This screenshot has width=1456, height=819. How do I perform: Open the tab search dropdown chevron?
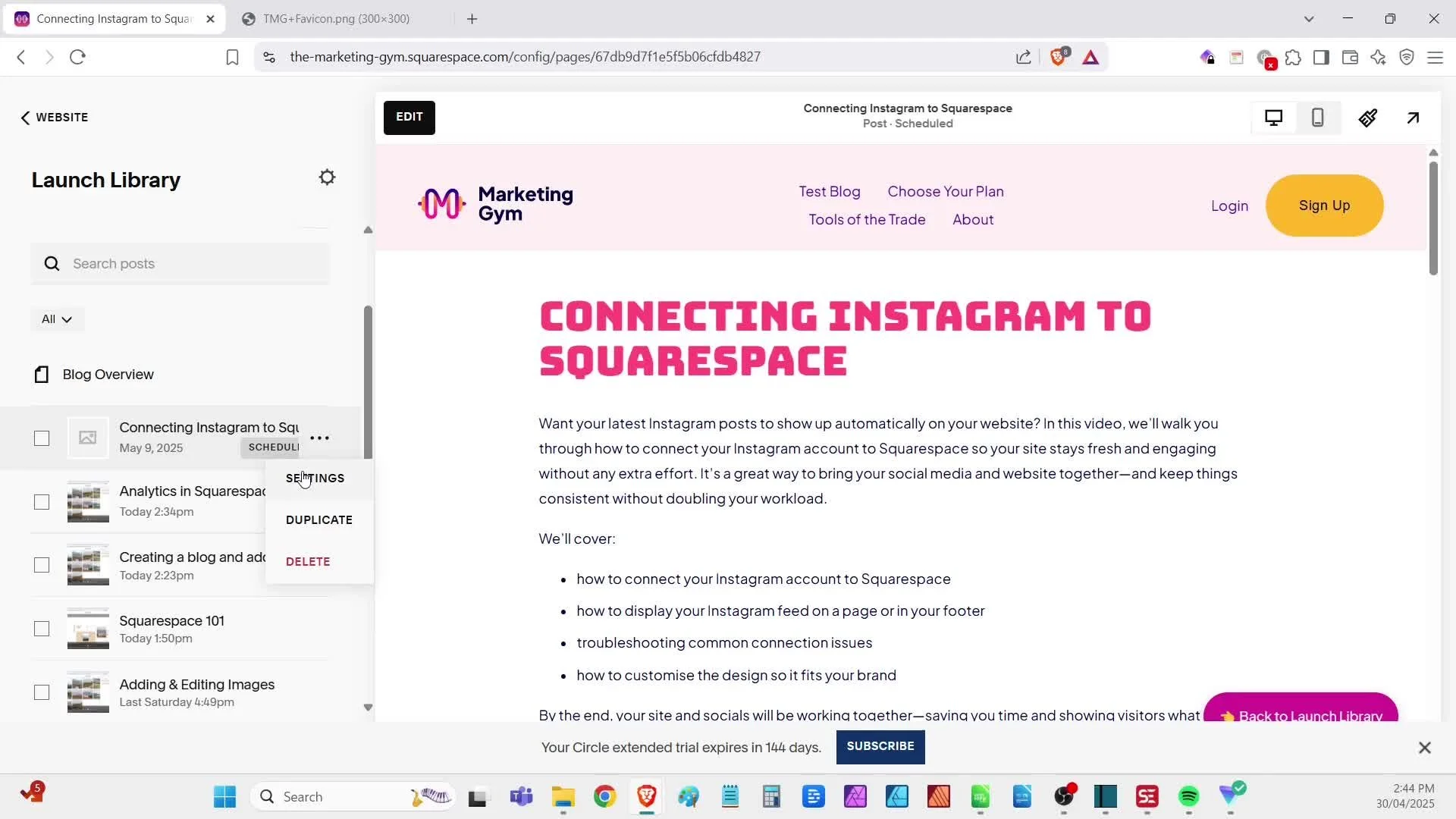click(1308, 19)
